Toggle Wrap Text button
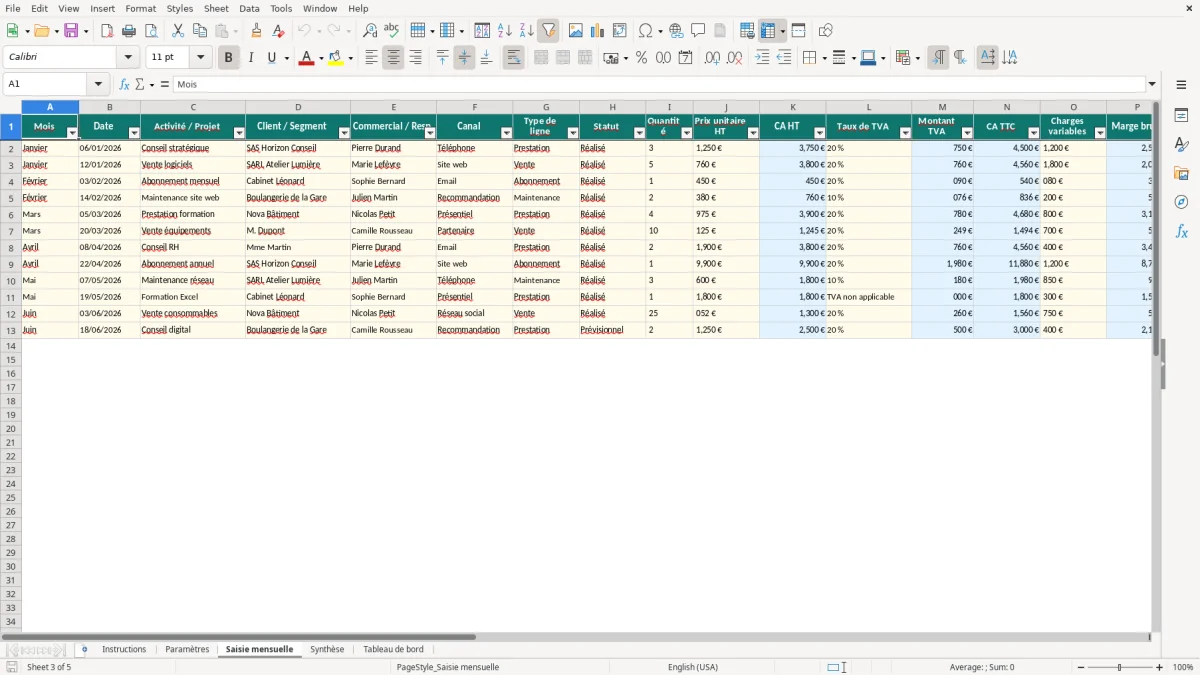This screenshot has width=1200, height=675. click(513, 58)
